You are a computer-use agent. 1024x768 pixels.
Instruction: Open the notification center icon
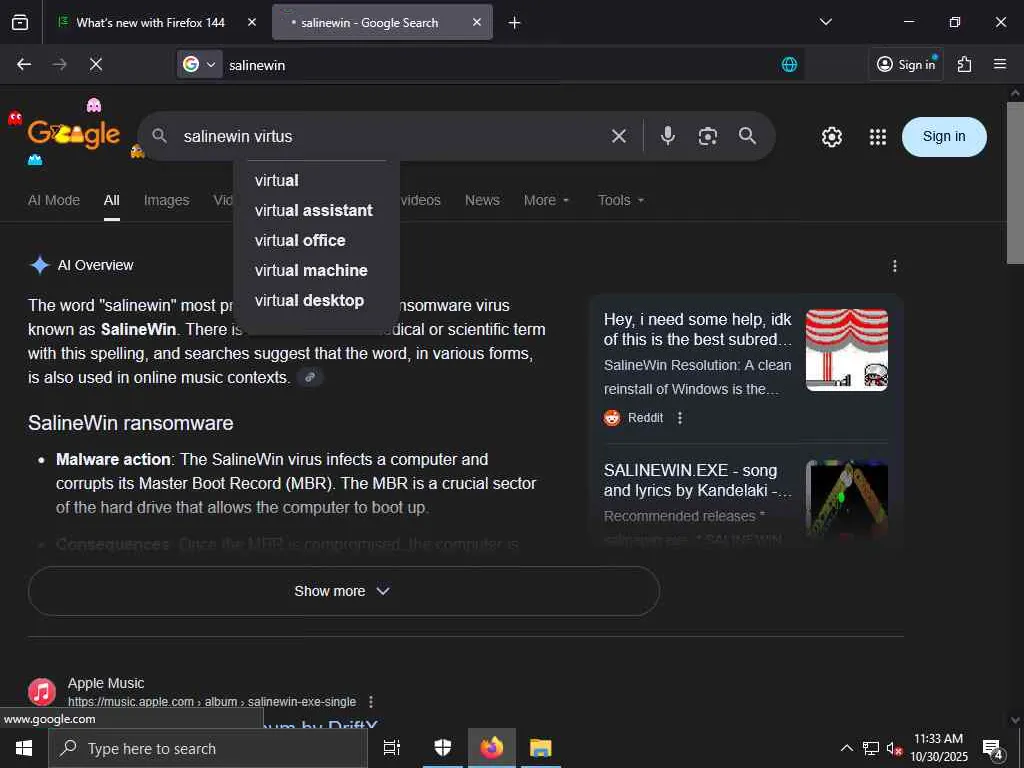click(x=993, y=749)
